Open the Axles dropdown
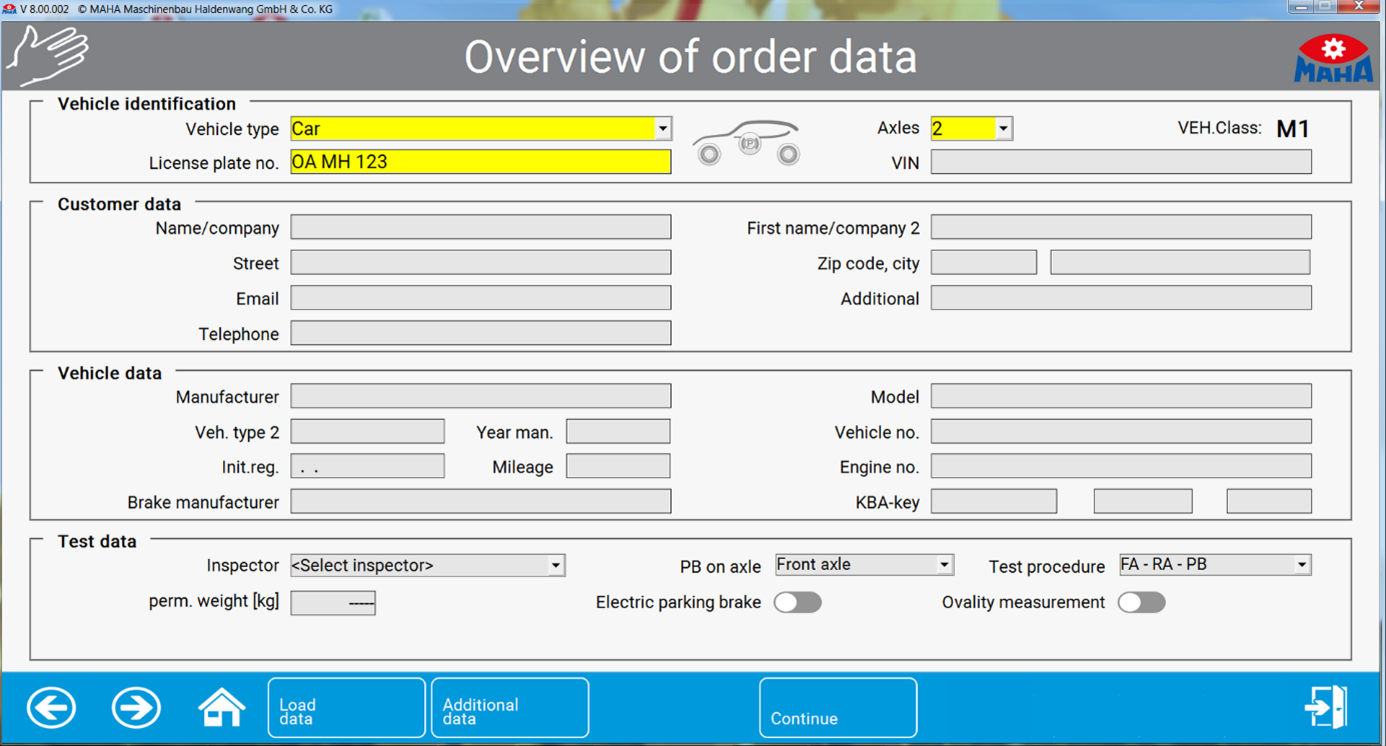The image size is (1386, 746). (971, 128)
